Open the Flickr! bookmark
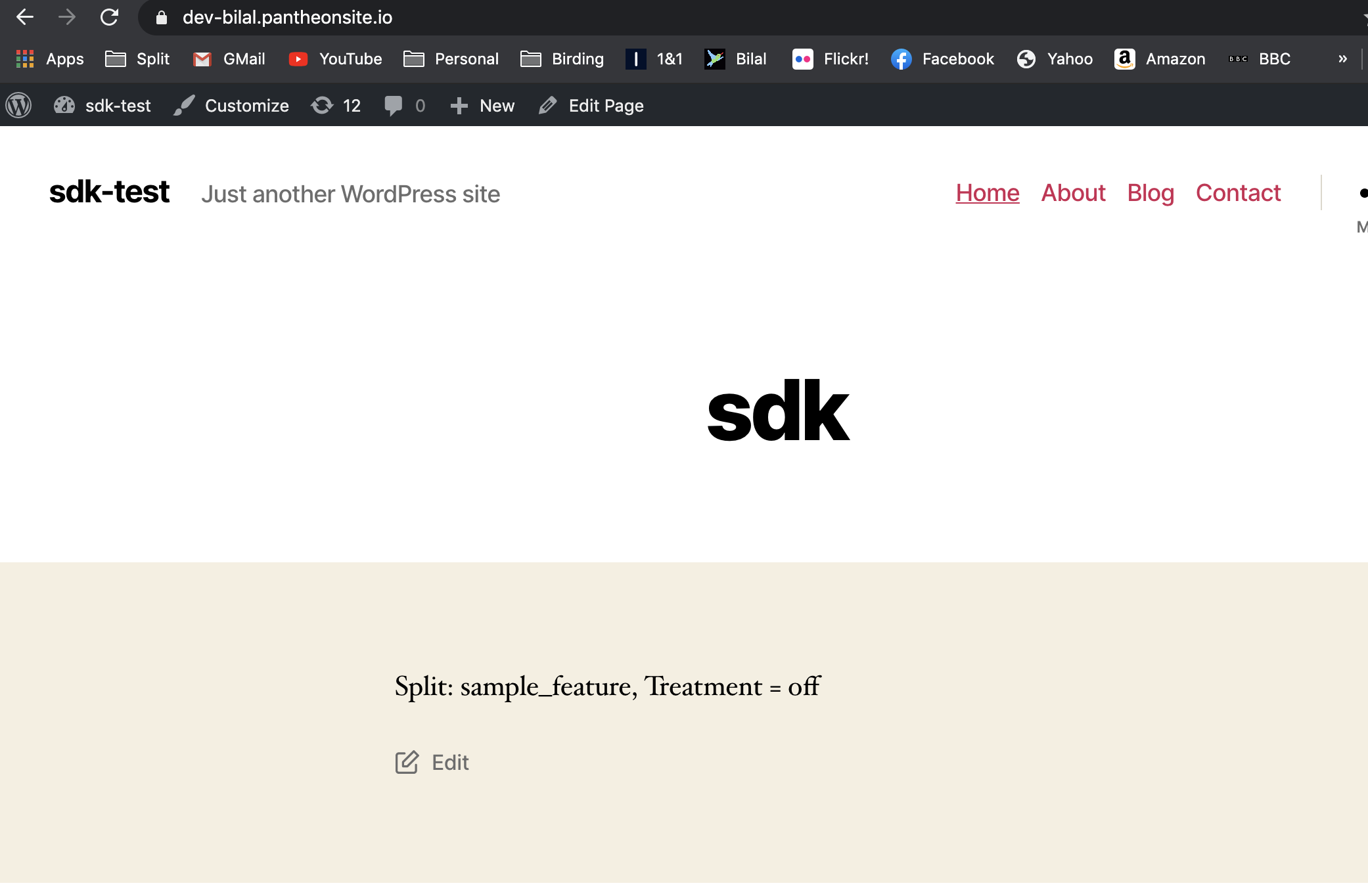The width and height of the screenshot is (1368, 896). click(831, 58)
